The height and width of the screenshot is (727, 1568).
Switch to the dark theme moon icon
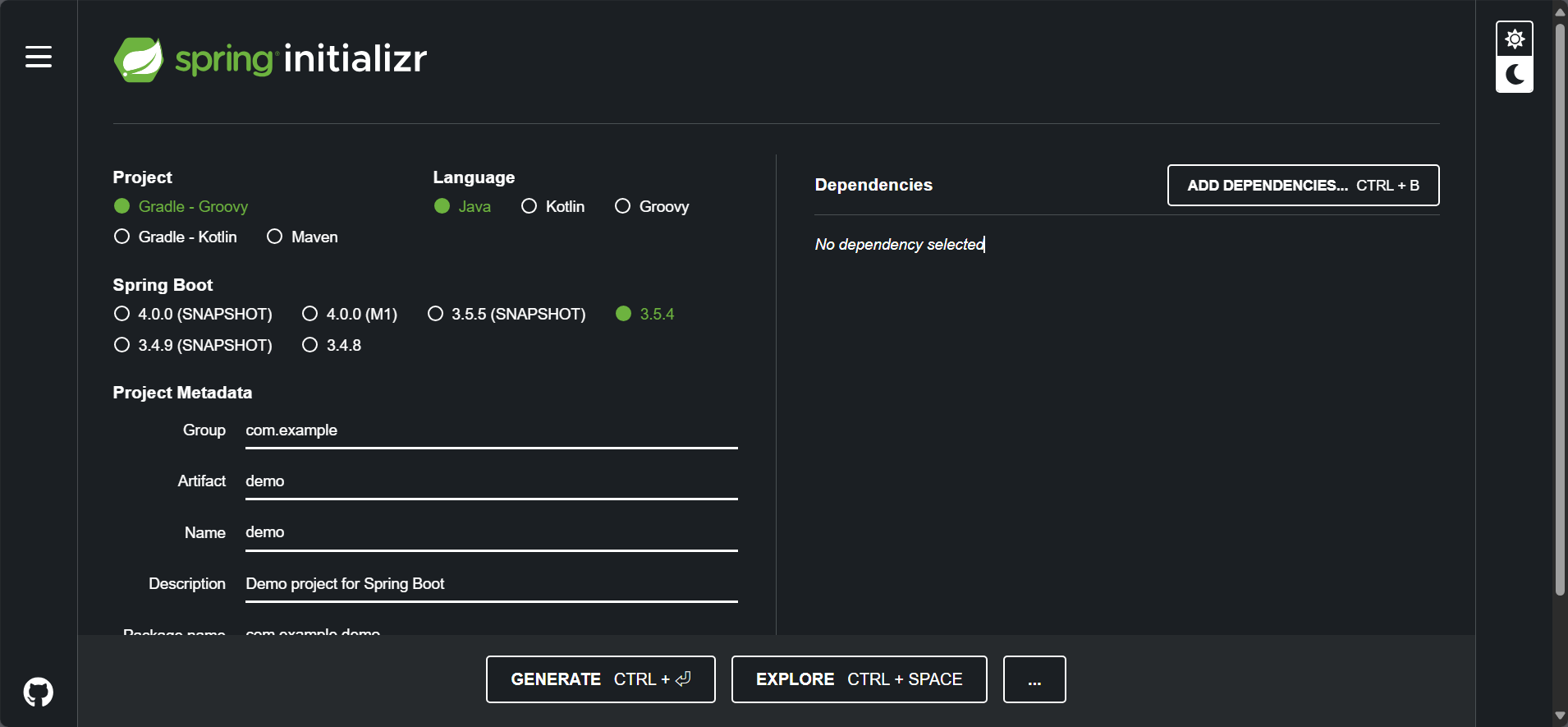click(x=1515, y=75)
